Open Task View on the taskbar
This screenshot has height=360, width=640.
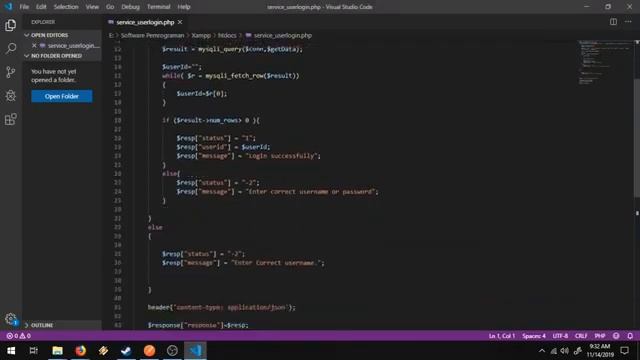tap(33, 351)
